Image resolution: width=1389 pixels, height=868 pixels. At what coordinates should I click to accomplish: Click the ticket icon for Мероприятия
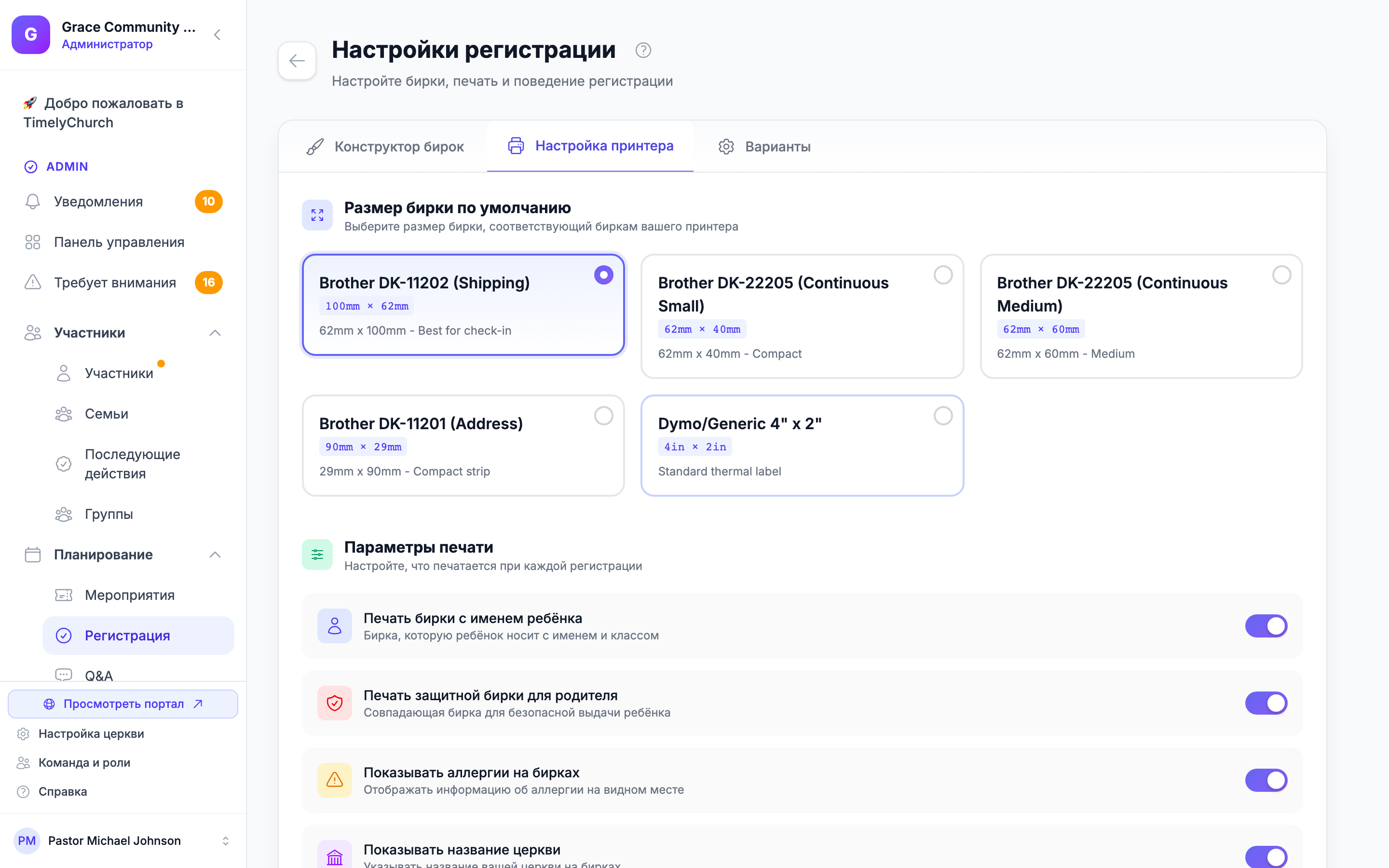(64, 596)
